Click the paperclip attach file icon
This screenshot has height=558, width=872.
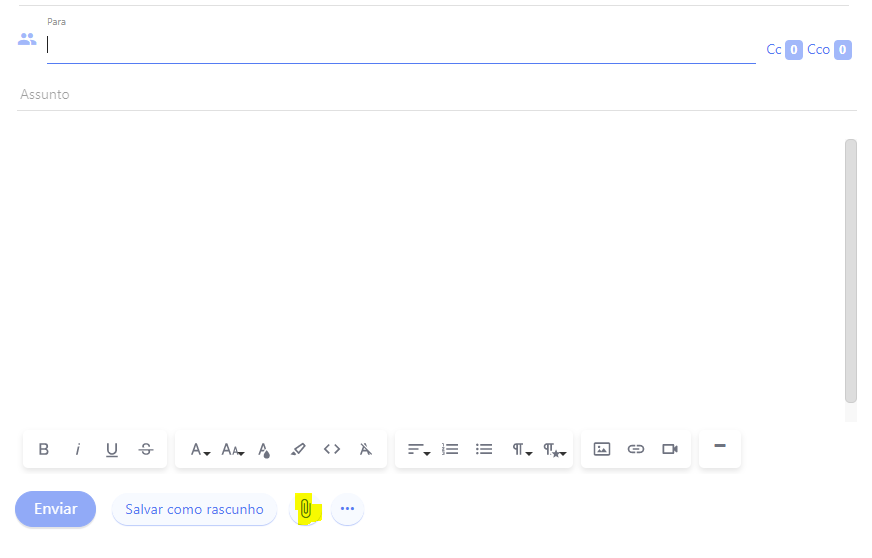pyautogui.click(x=306, y=509)
